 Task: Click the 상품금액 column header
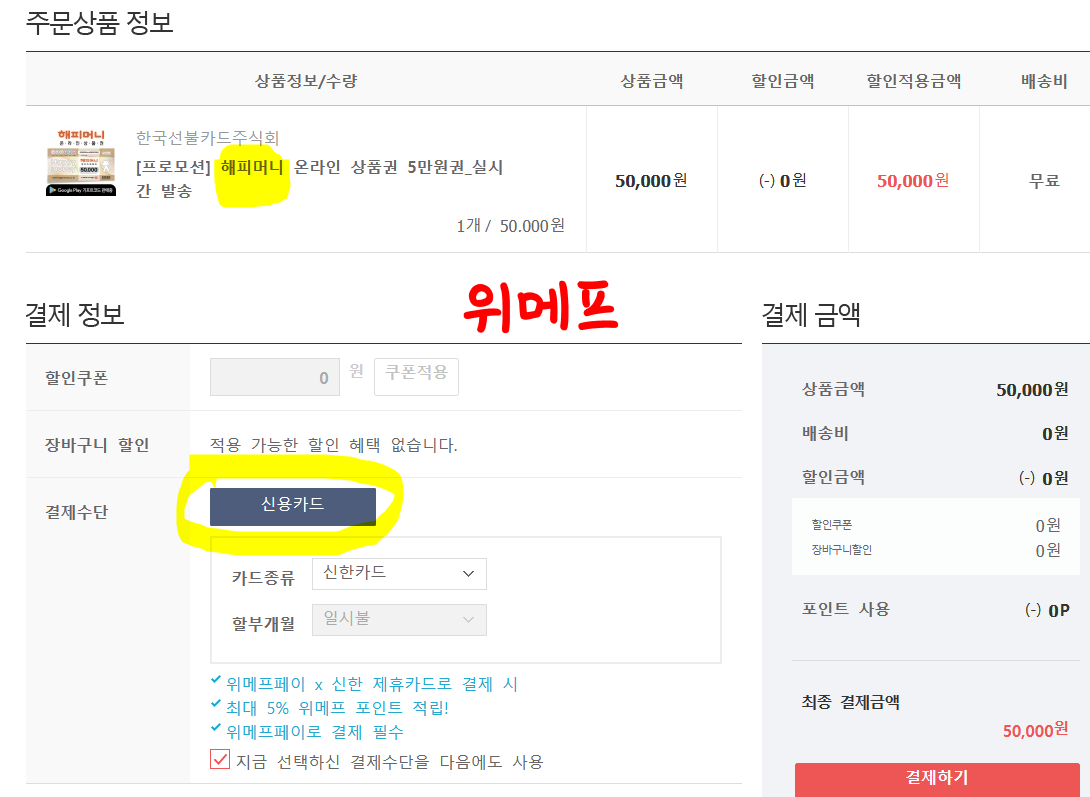[651, 81]
